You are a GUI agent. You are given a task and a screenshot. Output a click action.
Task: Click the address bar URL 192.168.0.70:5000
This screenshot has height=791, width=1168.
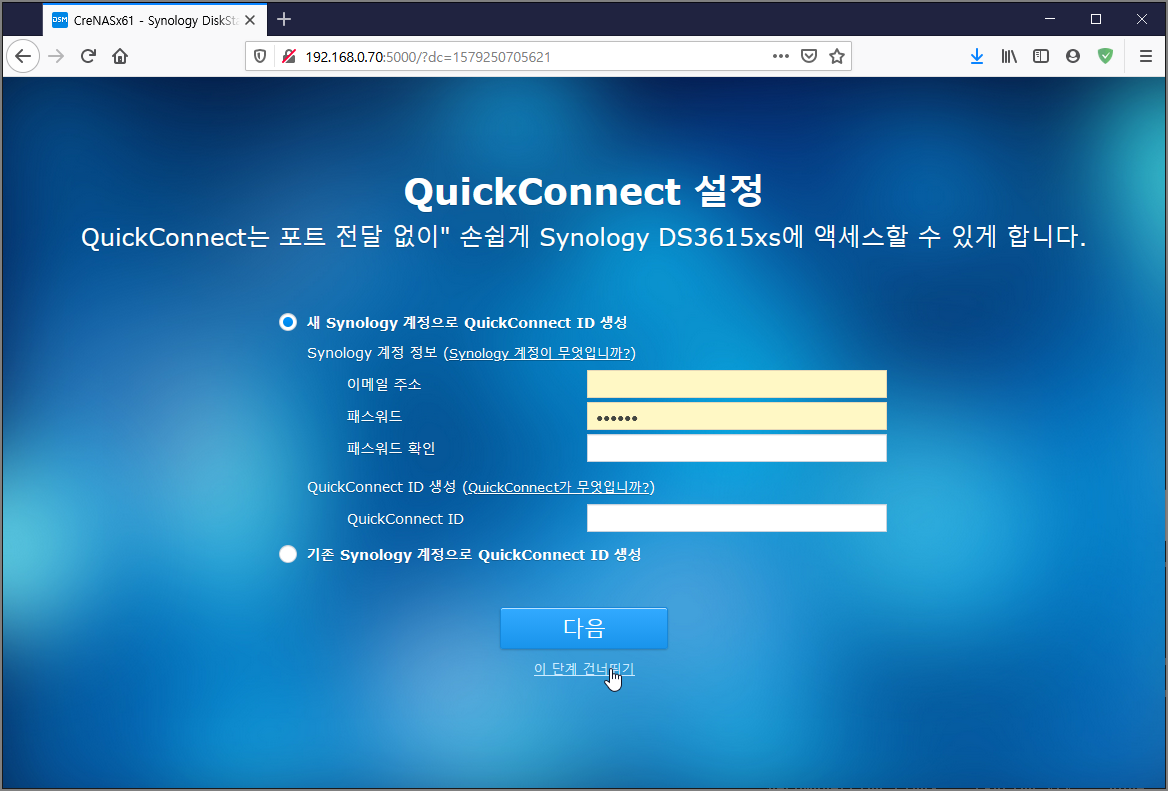(428, 57)
